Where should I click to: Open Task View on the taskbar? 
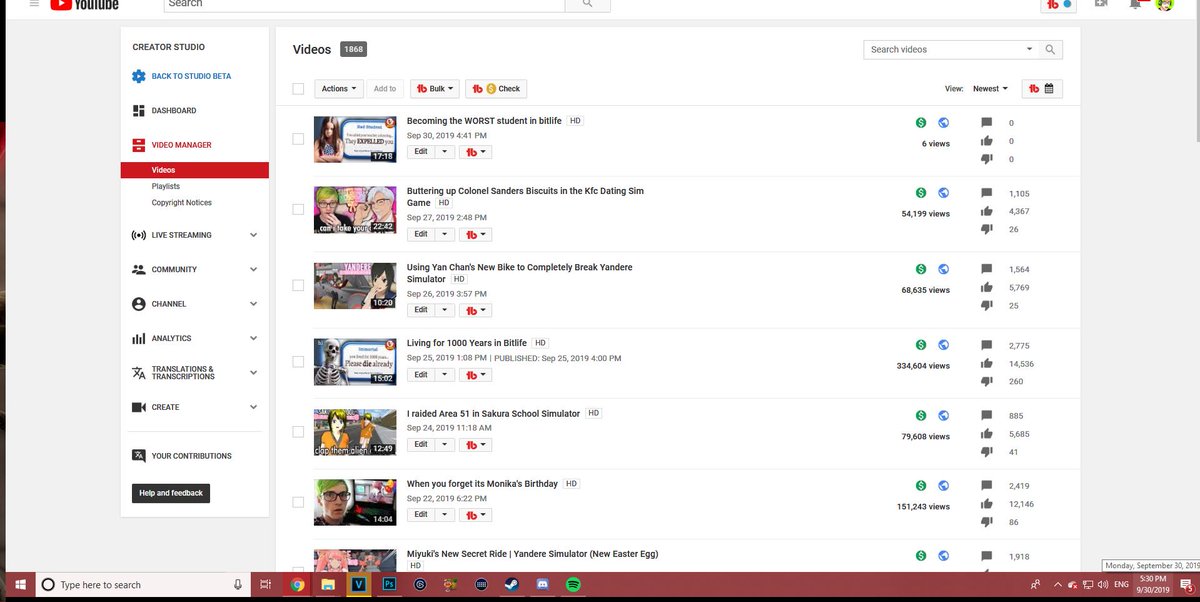pos(265,585)
